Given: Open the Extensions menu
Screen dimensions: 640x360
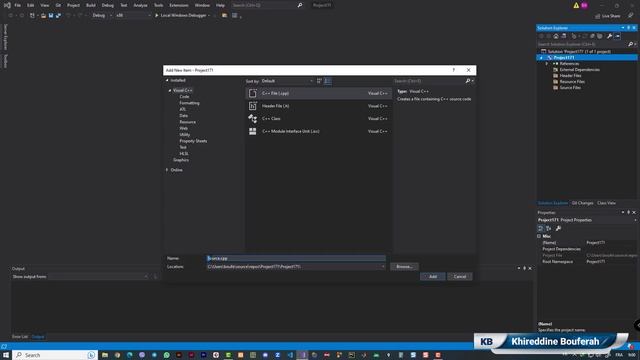Looking at the screenshot, I should [x=179, y=5].
